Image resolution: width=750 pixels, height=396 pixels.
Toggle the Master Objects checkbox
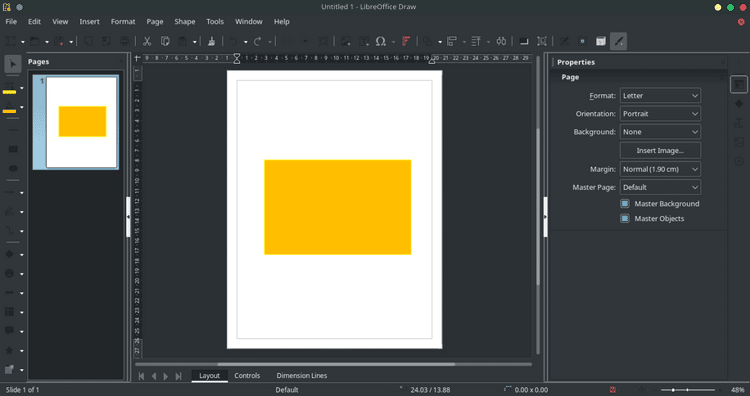point(625,219)
